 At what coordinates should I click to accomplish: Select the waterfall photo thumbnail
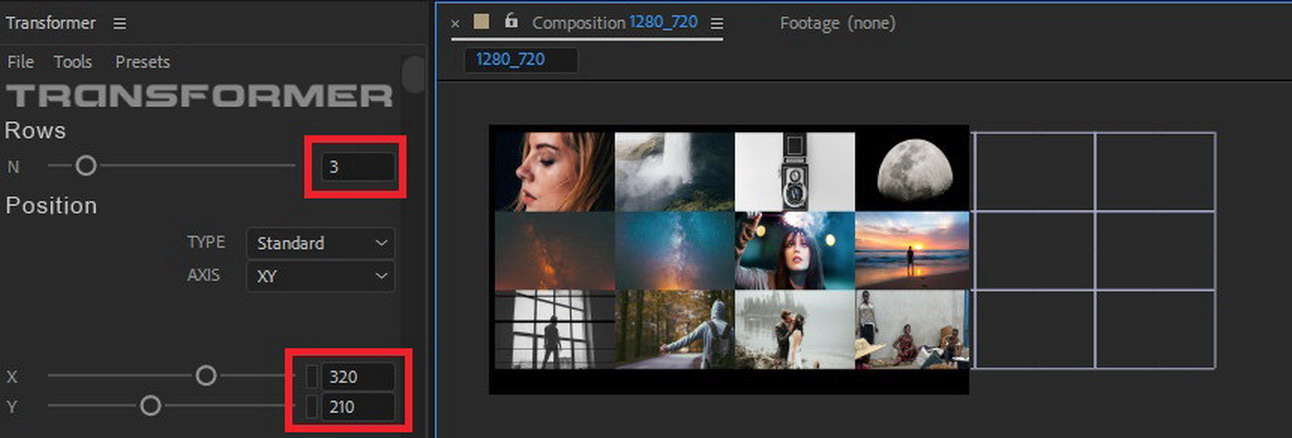click(674, 171)
